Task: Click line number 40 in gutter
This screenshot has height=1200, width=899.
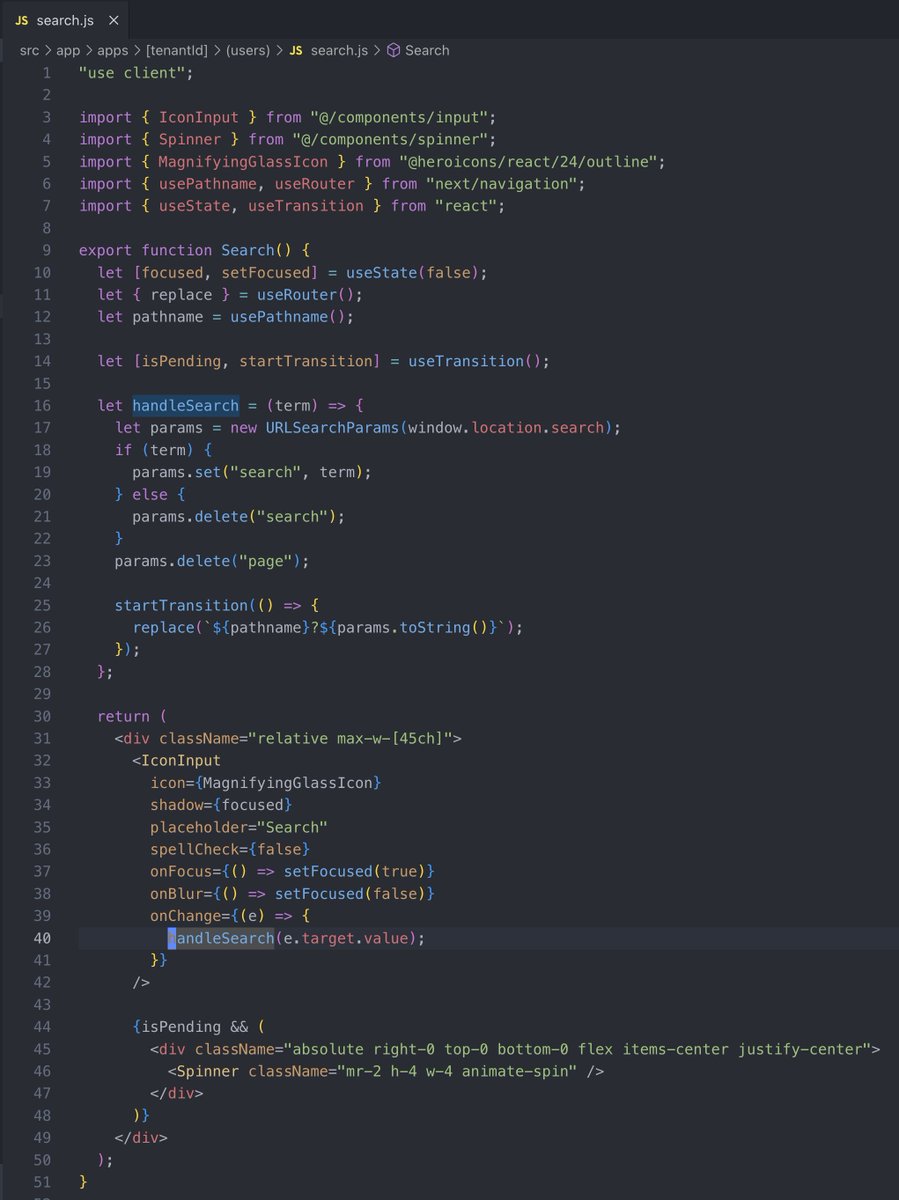Action: (x=41, y=938)
